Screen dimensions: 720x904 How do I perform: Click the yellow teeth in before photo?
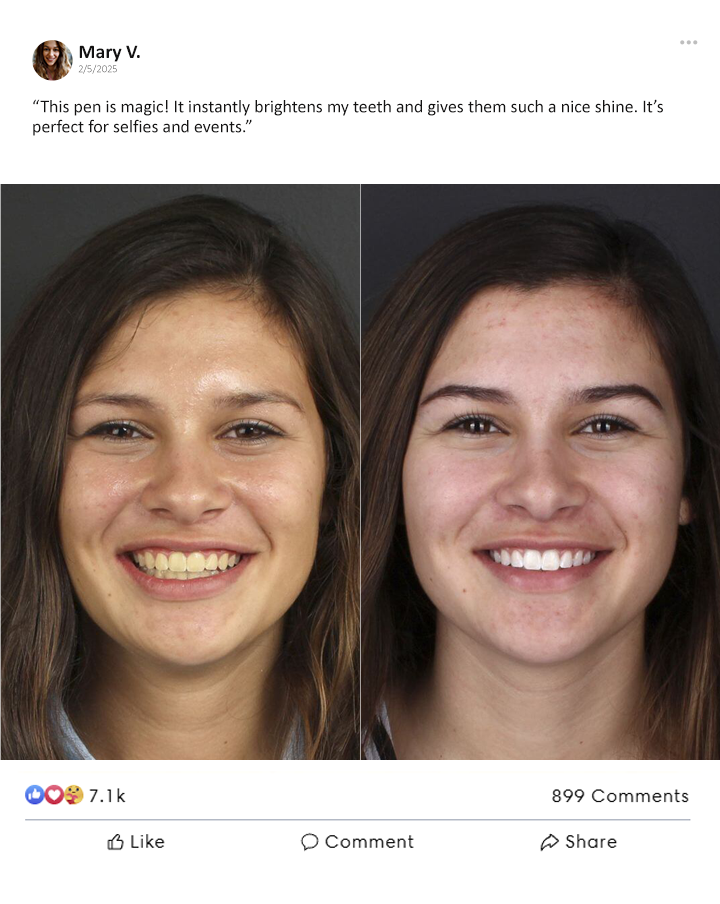pyautogui.click(x=184, y=564)
